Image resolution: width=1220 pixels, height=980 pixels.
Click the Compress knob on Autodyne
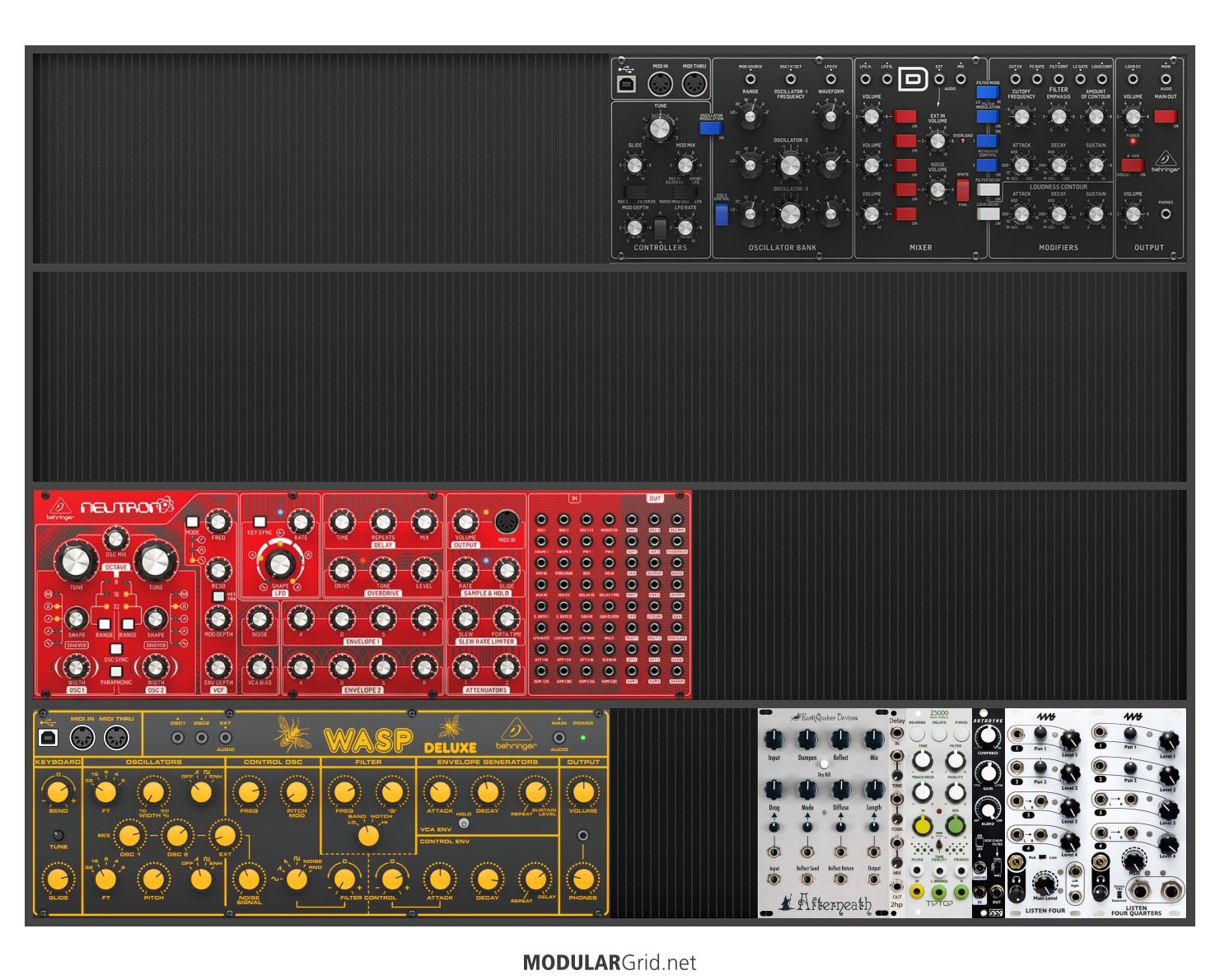[988, 737]
